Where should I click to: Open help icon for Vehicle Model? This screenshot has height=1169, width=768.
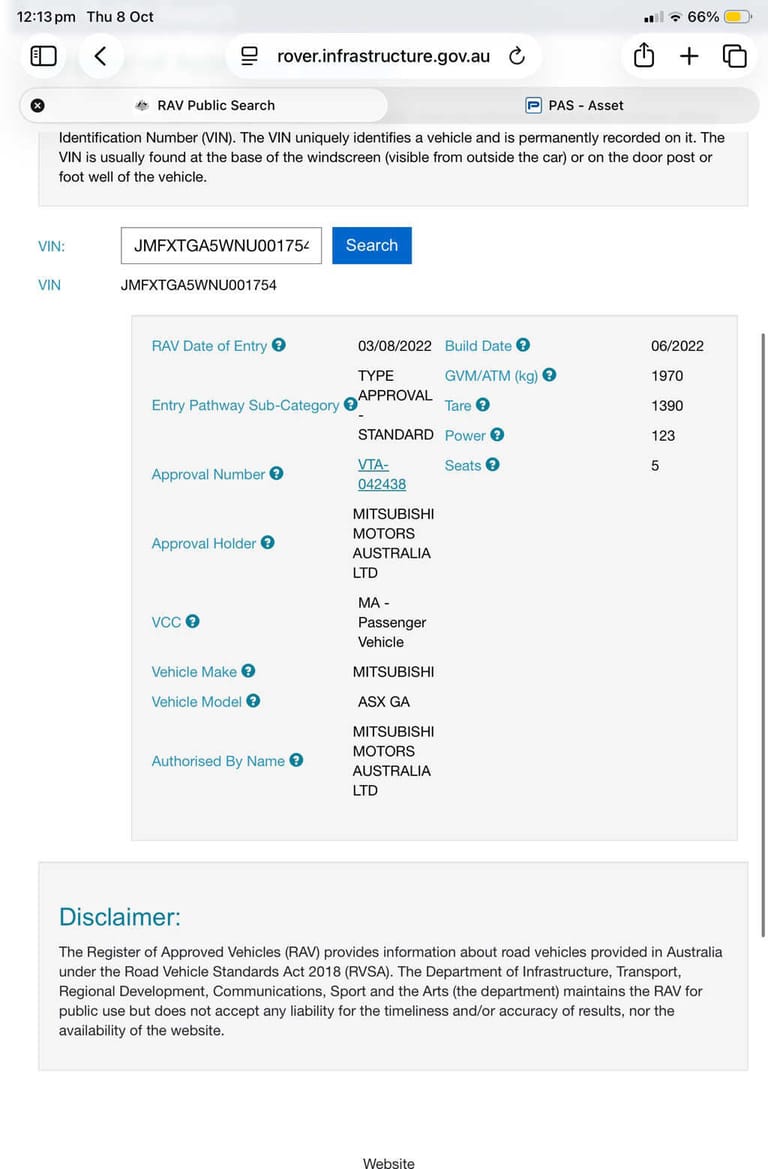(x=254, y=701)
